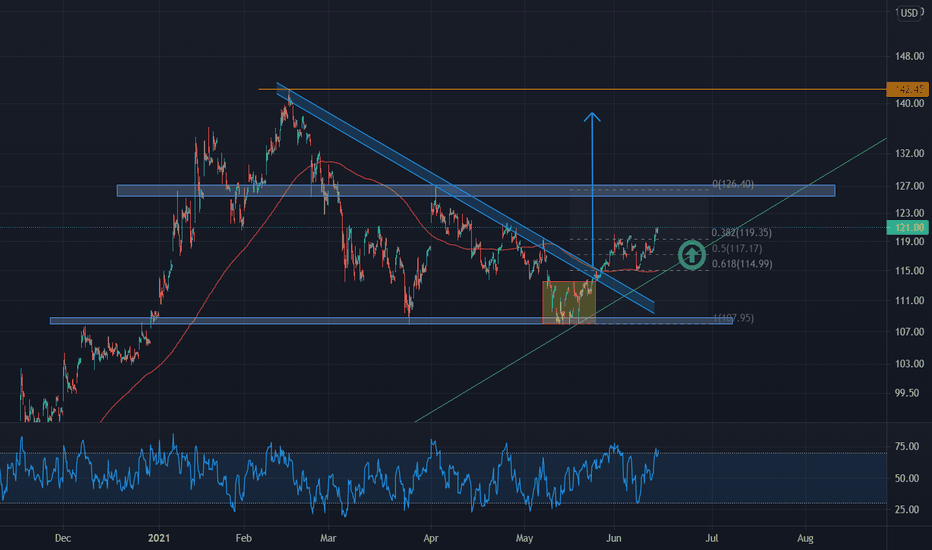The image size is (932, 550).
Task: Select the orange 142.45 price label
Action: (x=907, y=89)
